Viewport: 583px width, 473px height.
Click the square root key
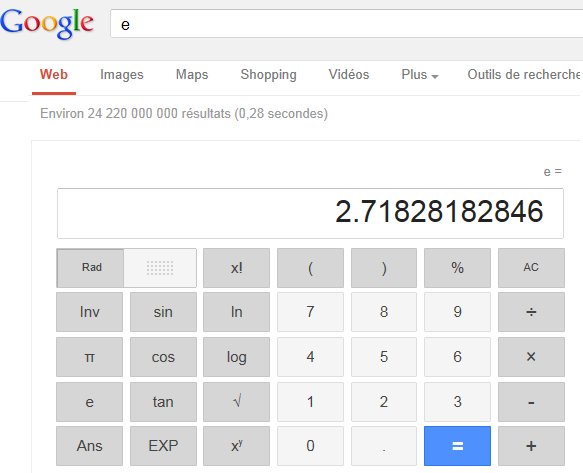click(x=236, y=402)
